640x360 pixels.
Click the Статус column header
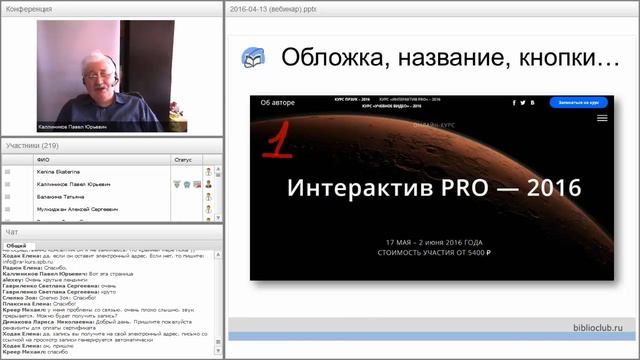tap(187, 160)
